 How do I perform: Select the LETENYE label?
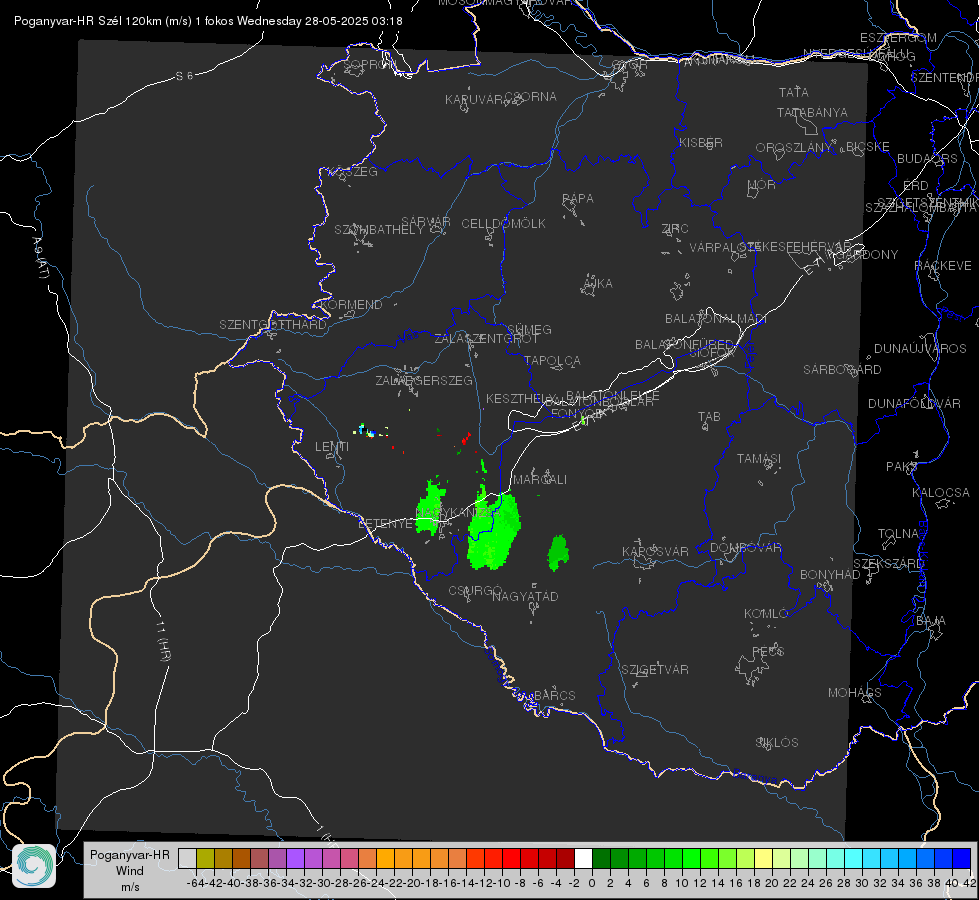[x=385, y=524]
